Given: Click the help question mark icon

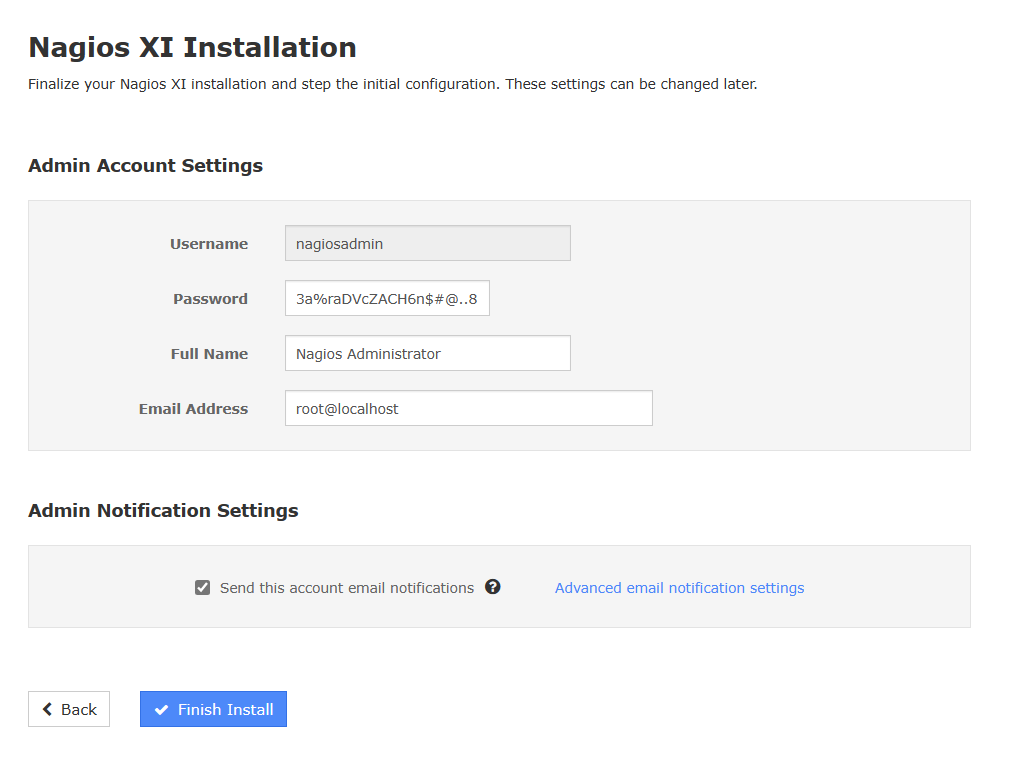Looking at the screenshot, I should pyautogui.click(x=493, y=586).
